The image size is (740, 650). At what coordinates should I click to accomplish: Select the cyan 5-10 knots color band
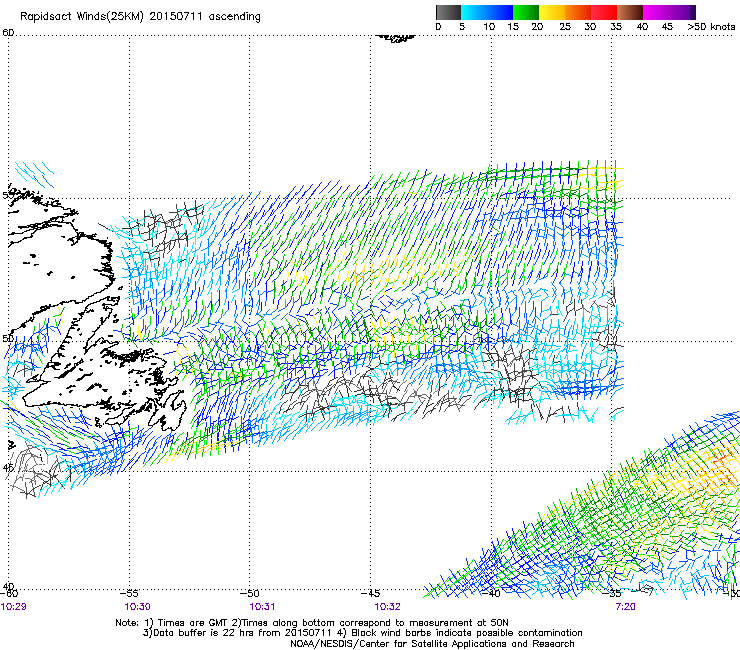(473, 12)
